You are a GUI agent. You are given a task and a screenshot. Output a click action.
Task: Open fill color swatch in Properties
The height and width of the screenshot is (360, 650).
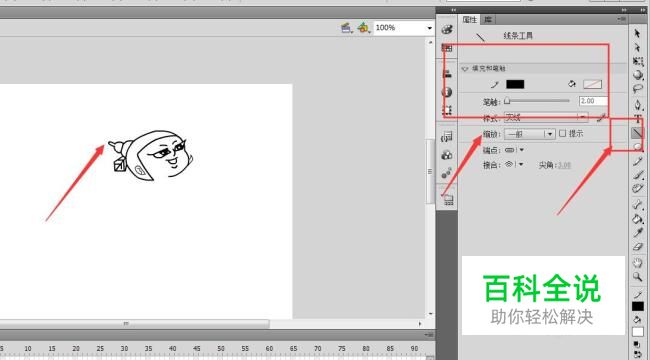[592, 84]
